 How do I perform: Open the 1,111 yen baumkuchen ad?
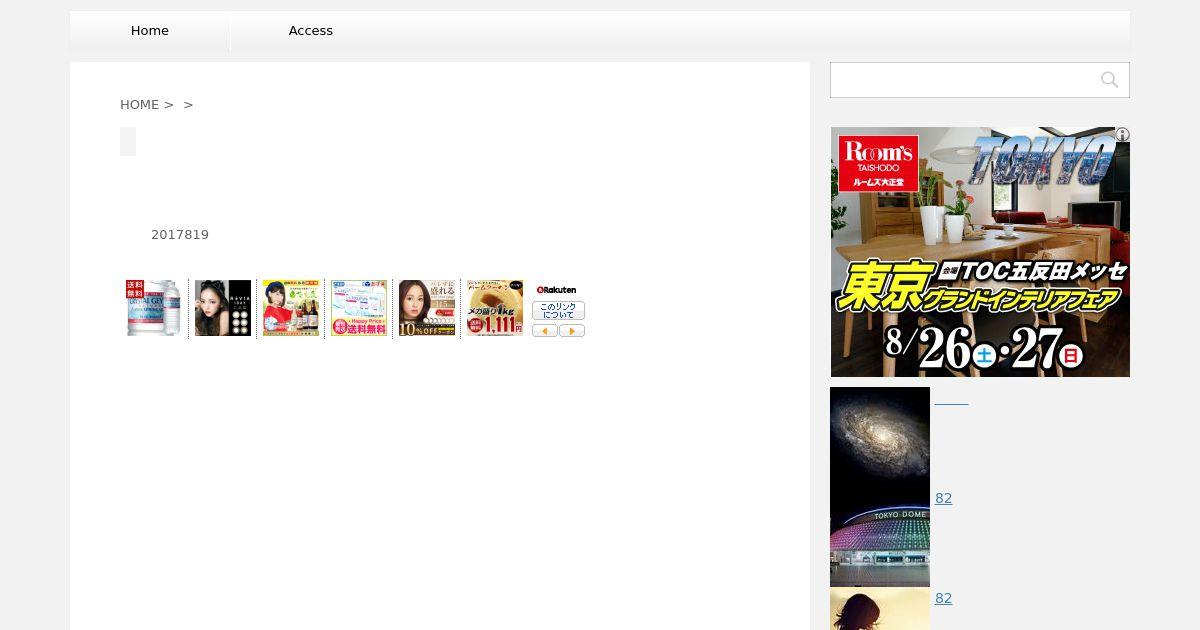click(495, 308)
